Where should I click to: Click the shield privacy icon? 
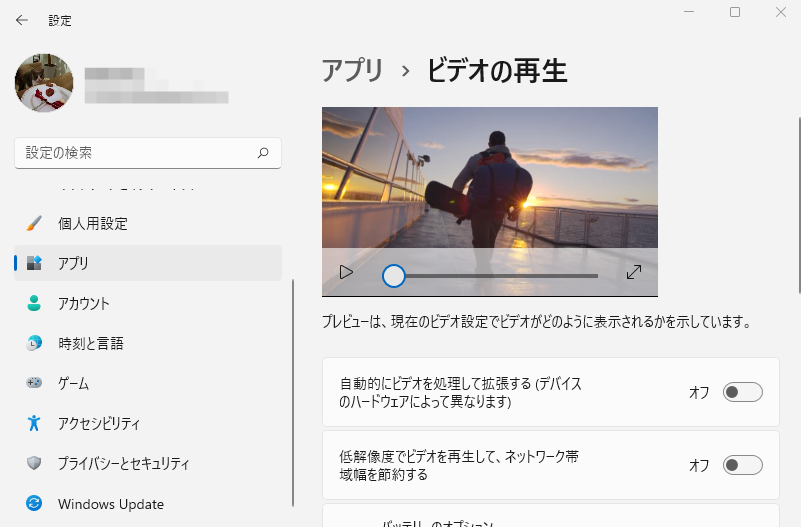(34, 463)
